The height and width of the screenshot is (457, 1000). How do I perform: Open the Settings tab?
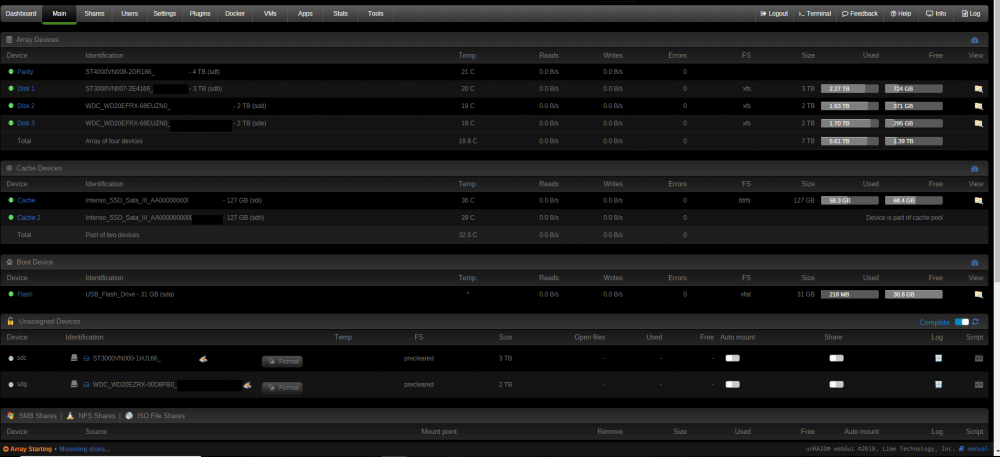(x=165, y=13)
